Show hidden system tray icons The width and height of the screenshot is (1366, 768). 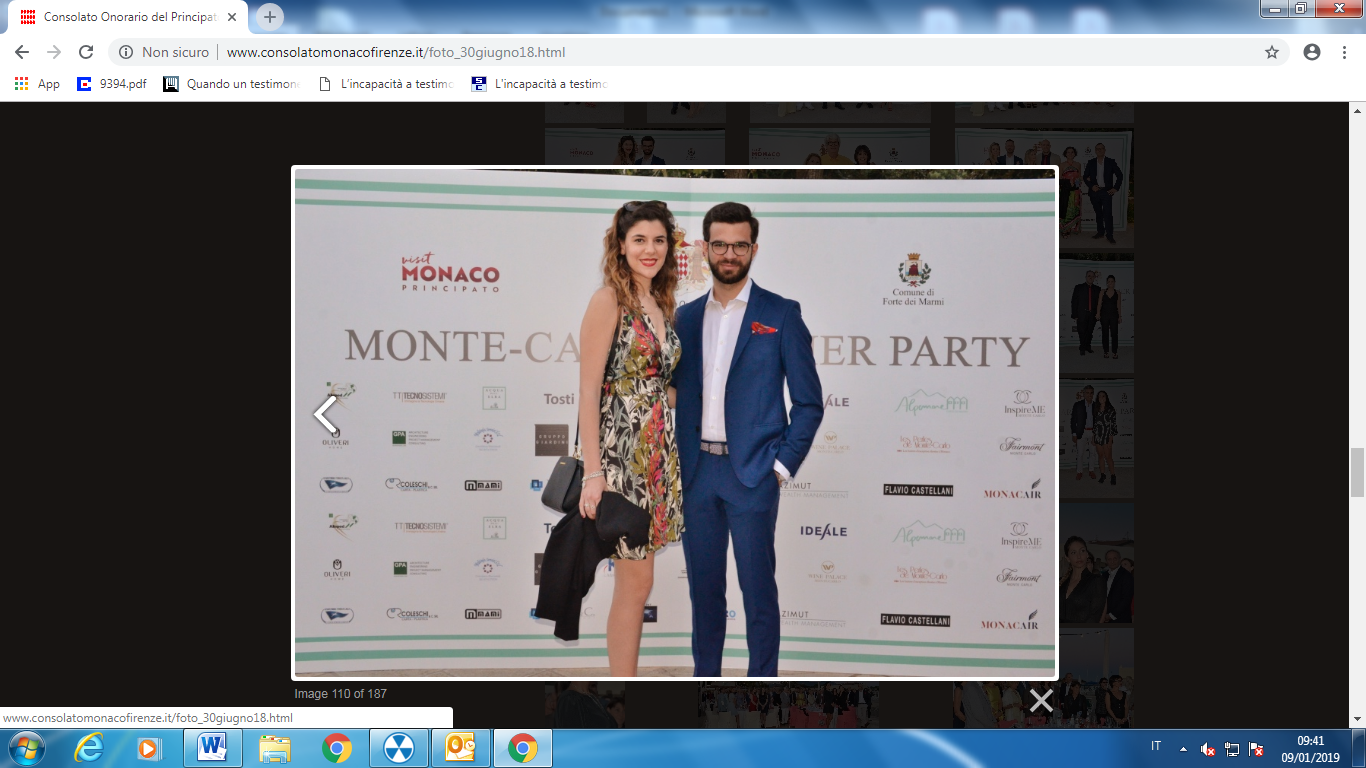click(x=1183, y=748)
